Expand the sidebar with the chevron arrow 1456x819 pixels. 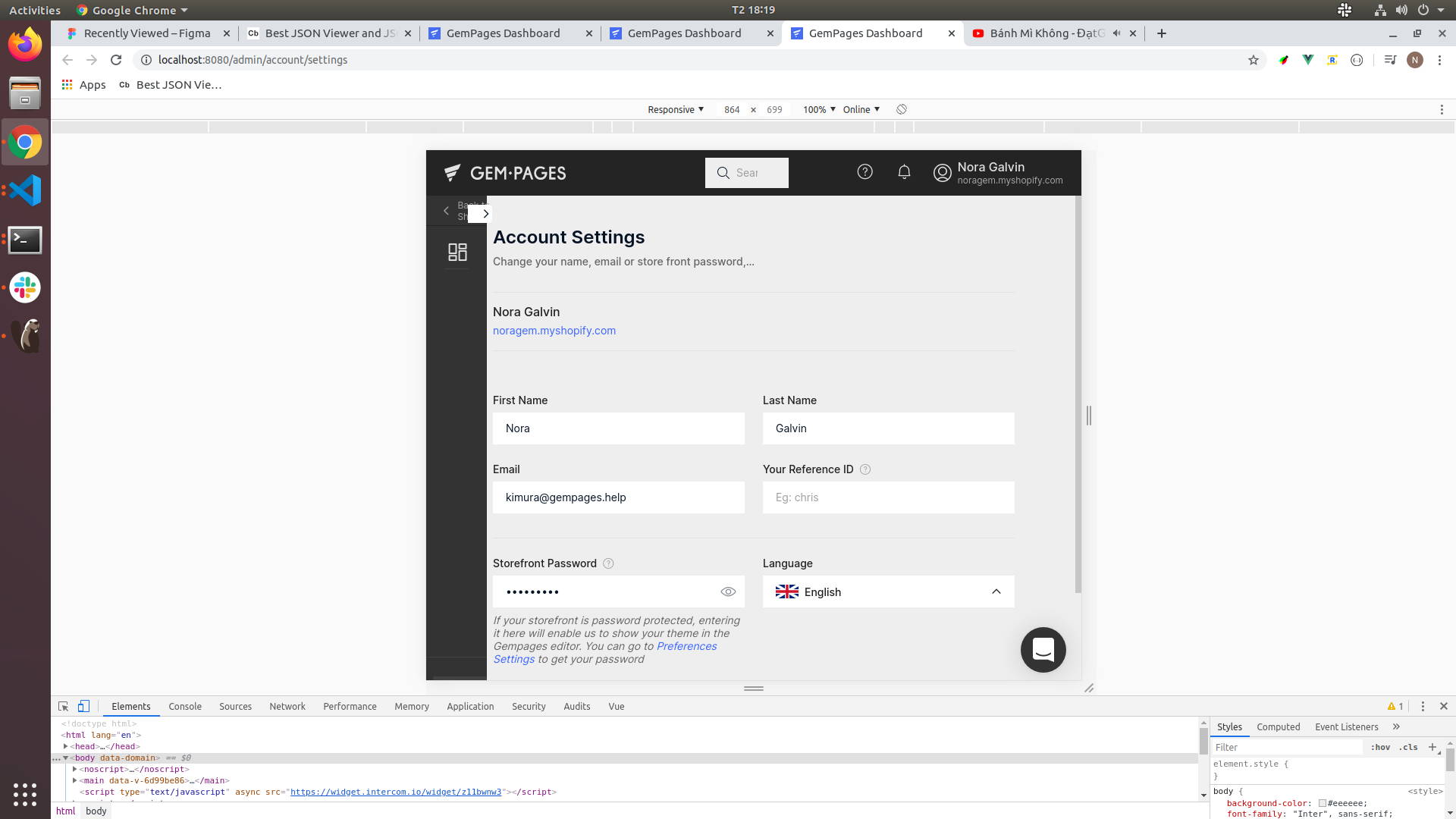tap(485, 214)
